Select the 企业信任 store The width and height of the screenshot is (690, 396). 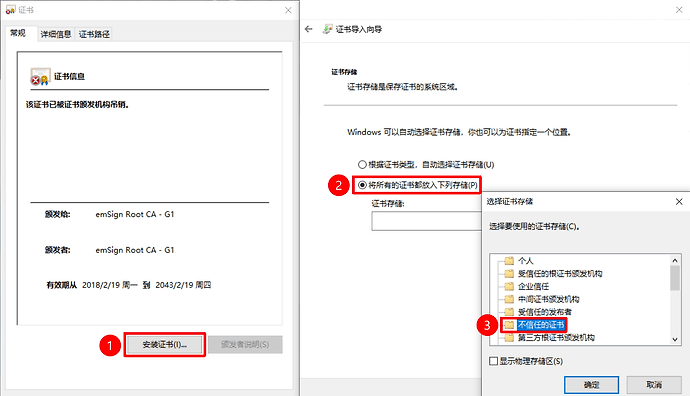click(534, 286)
